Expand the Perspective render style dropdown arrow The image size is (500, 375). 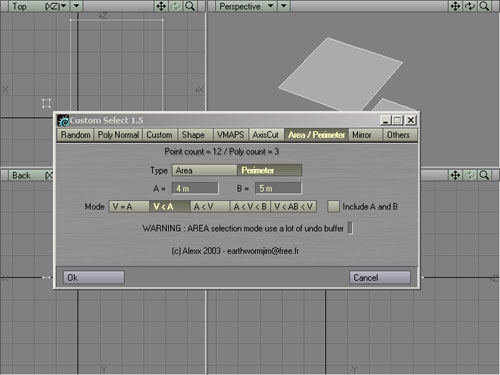[x=283, y=6]
